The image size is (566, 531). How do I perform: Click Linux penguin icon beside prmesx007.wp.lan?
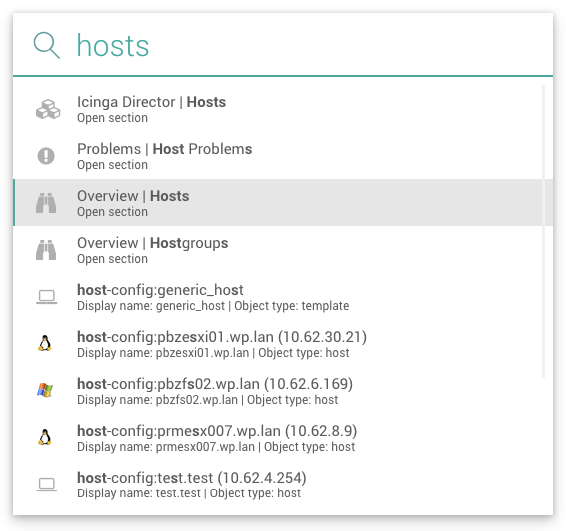(x=45, y=437)
